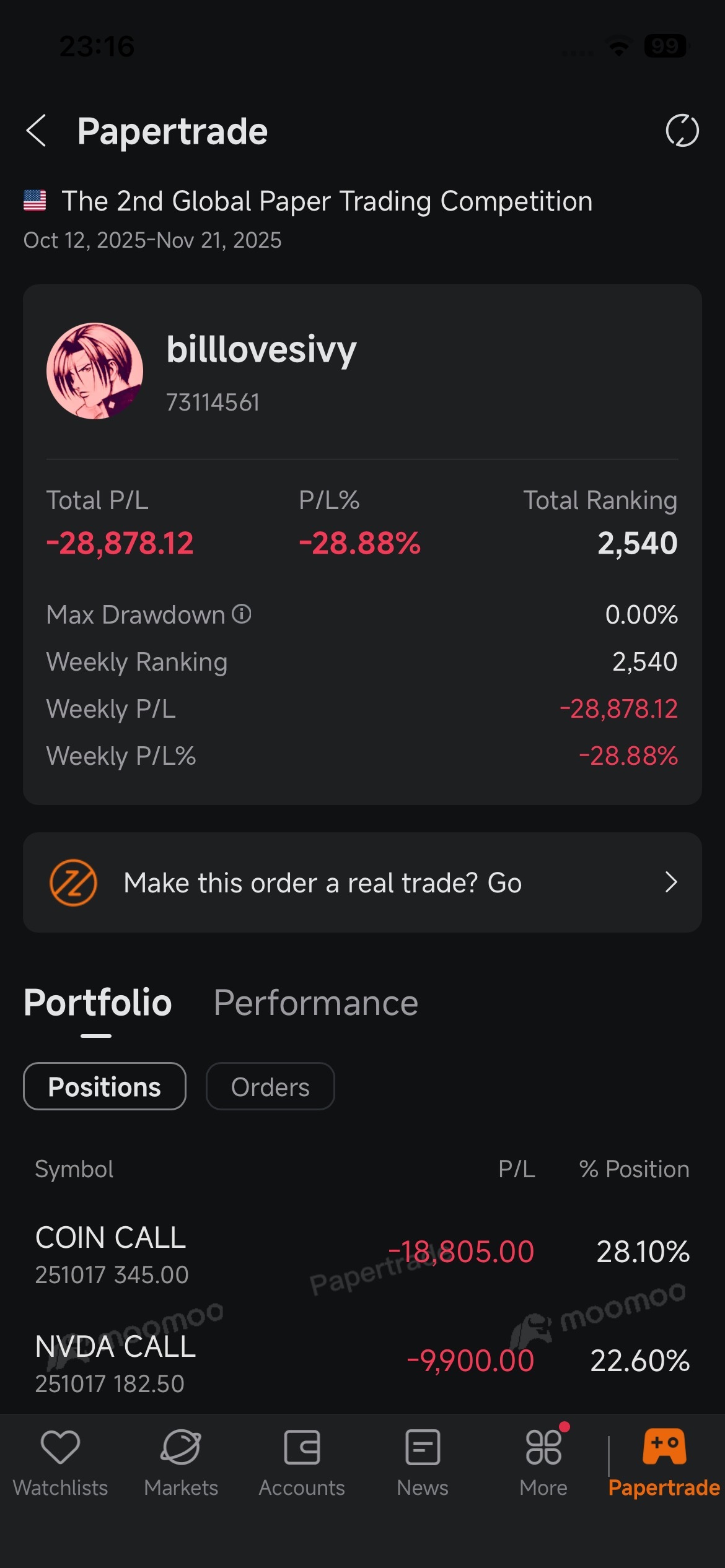Switch to the Orders filter
725x1568 pixels.
270,1086
